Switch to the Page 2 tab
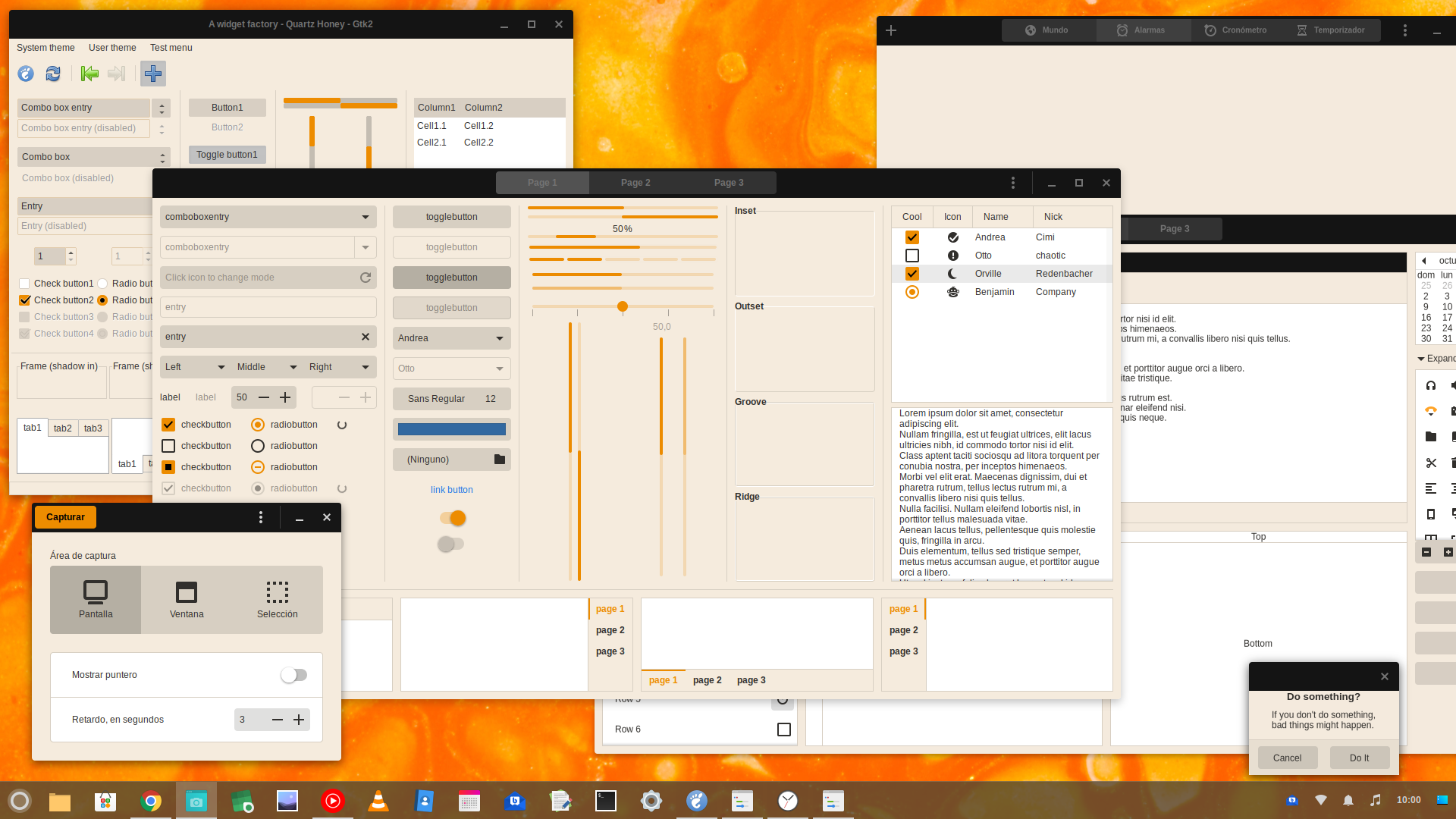Viewport: 1456px width, 819px height. [x=635, y=182]
